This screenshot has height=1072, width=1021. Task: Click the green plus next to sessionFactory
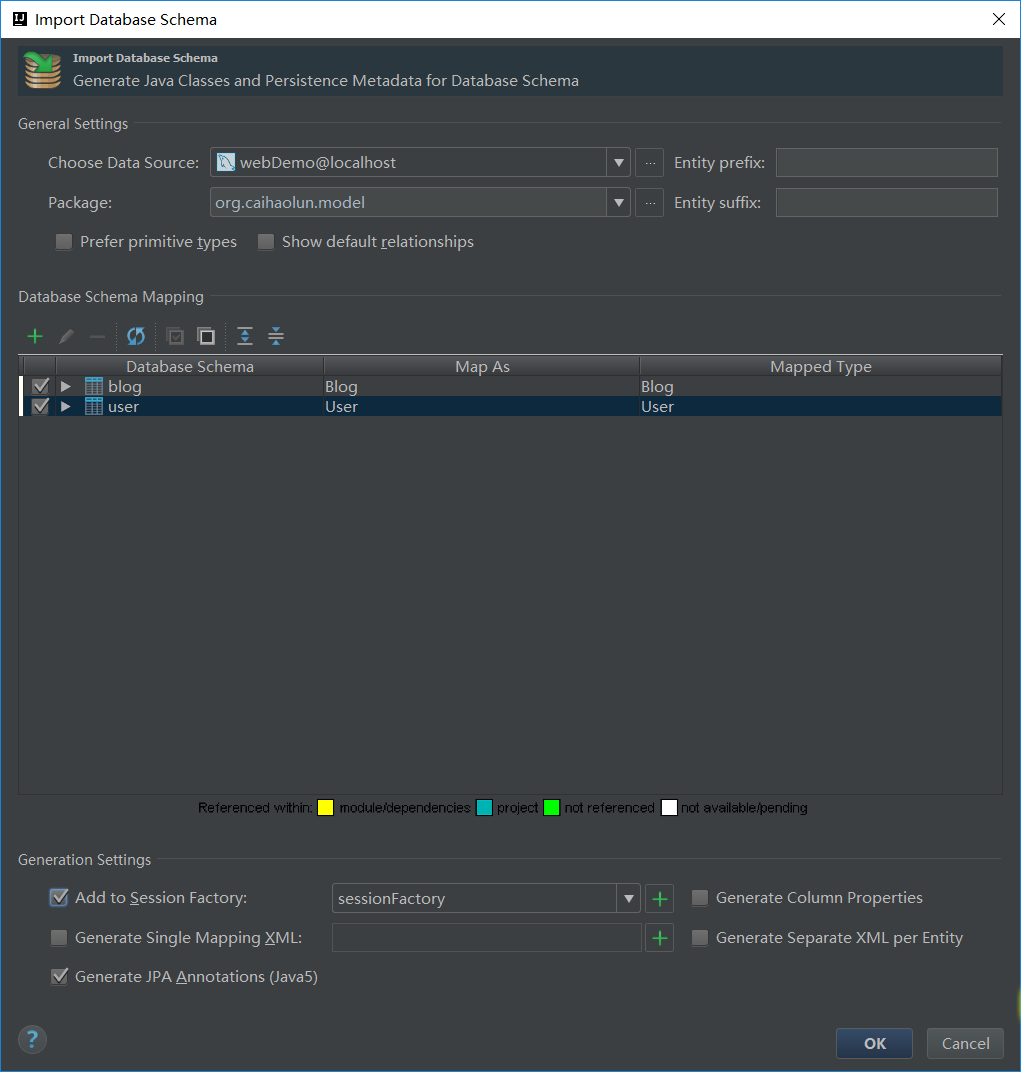[660, 898]
